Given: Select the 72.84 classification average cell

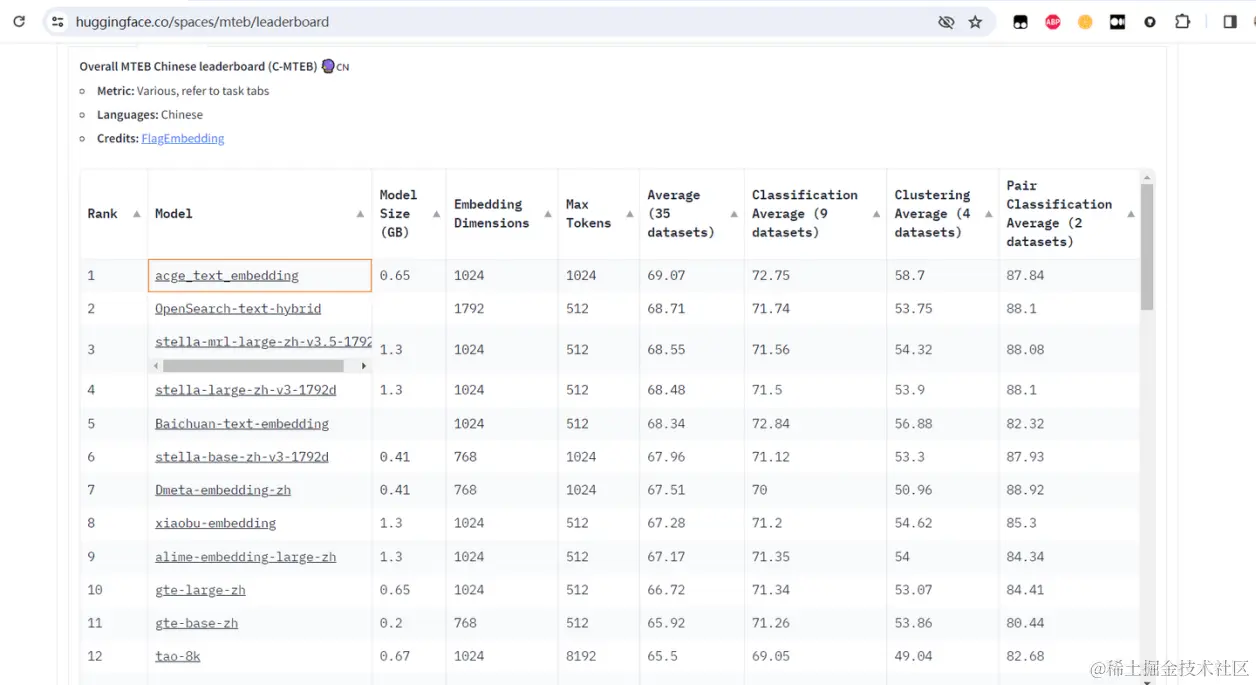Looking at the screenshot, I should 816,424.
